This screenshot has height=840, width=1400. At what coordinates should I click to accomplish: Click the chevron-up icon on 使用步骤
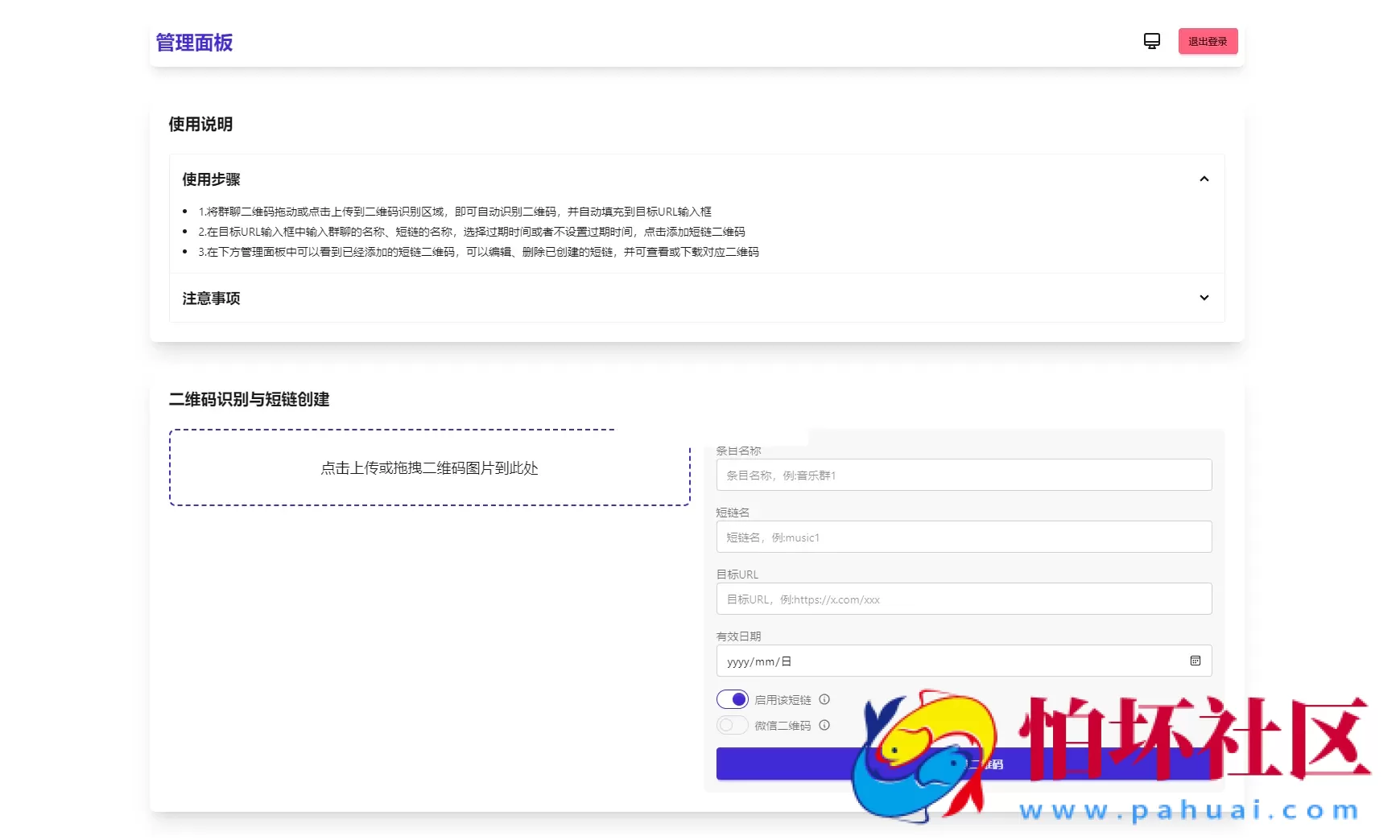click(x=1204, y=179)
